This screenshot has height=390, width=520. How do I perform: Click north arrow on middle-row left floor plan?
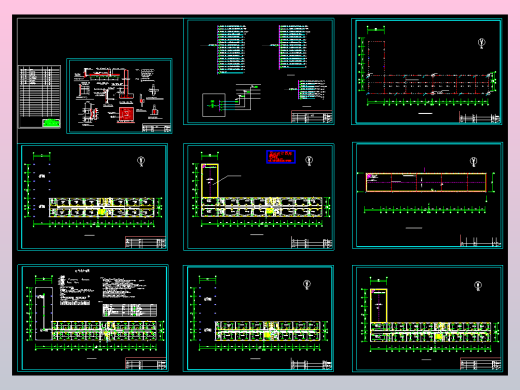[141, 161]
